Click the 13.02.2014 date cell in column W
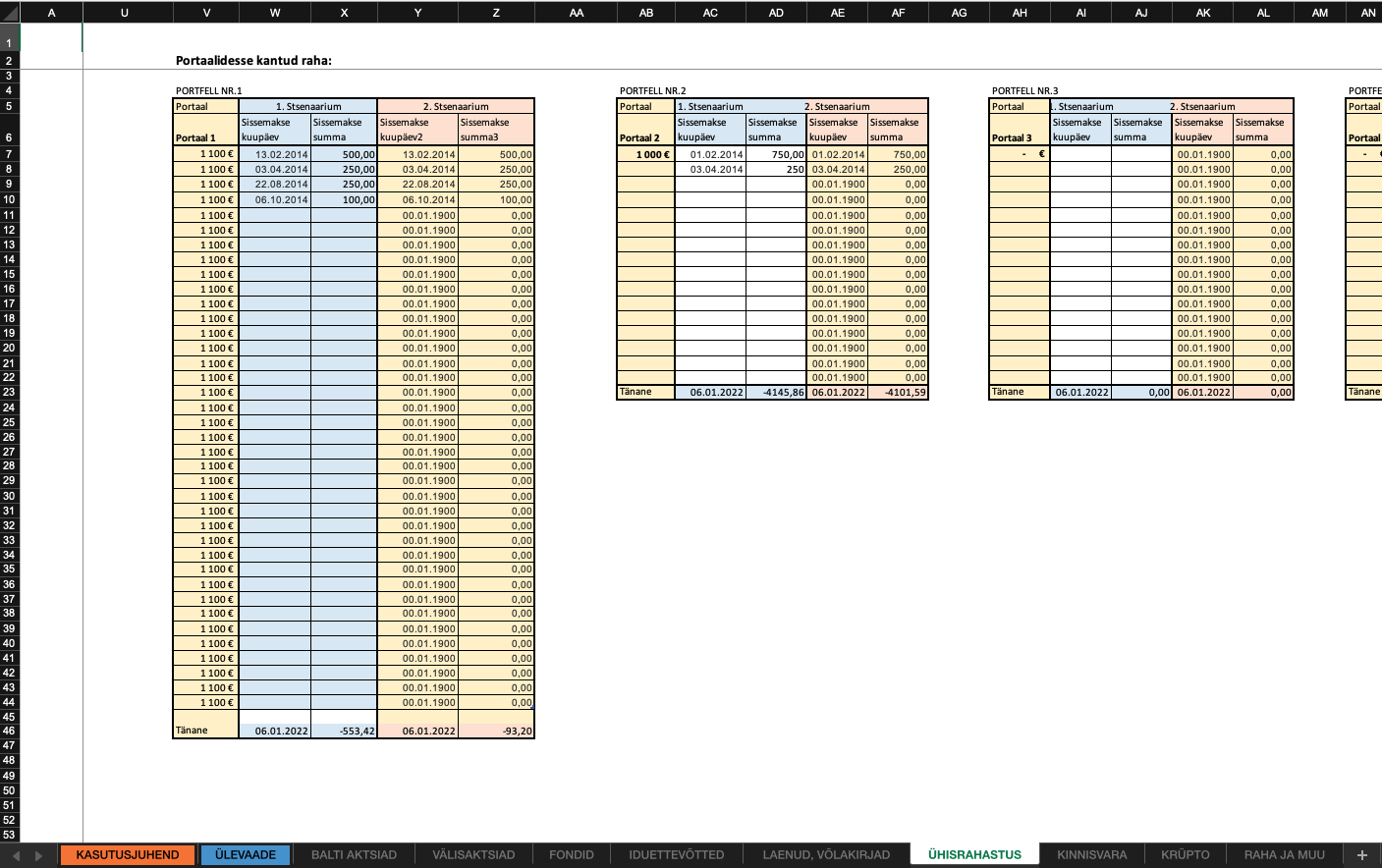This screenshot has width=1382, height=868. 275,154
